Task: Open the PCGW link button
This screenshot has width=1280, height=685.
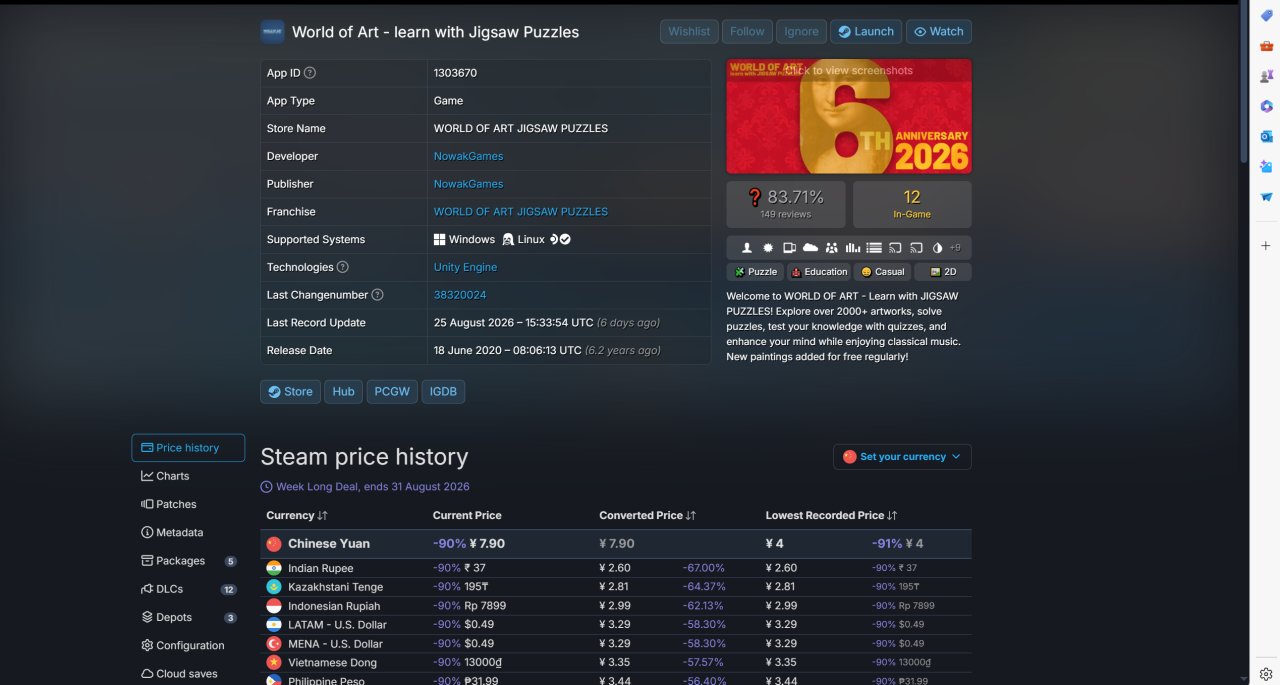Action: pos(392,392)
